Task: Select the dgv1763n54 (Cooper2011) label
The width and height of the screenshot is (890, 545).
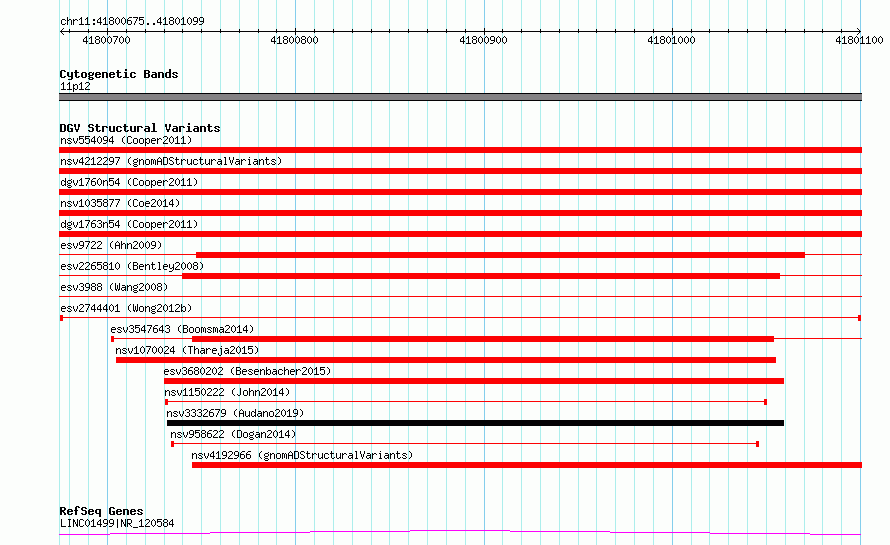Action: 129,224
